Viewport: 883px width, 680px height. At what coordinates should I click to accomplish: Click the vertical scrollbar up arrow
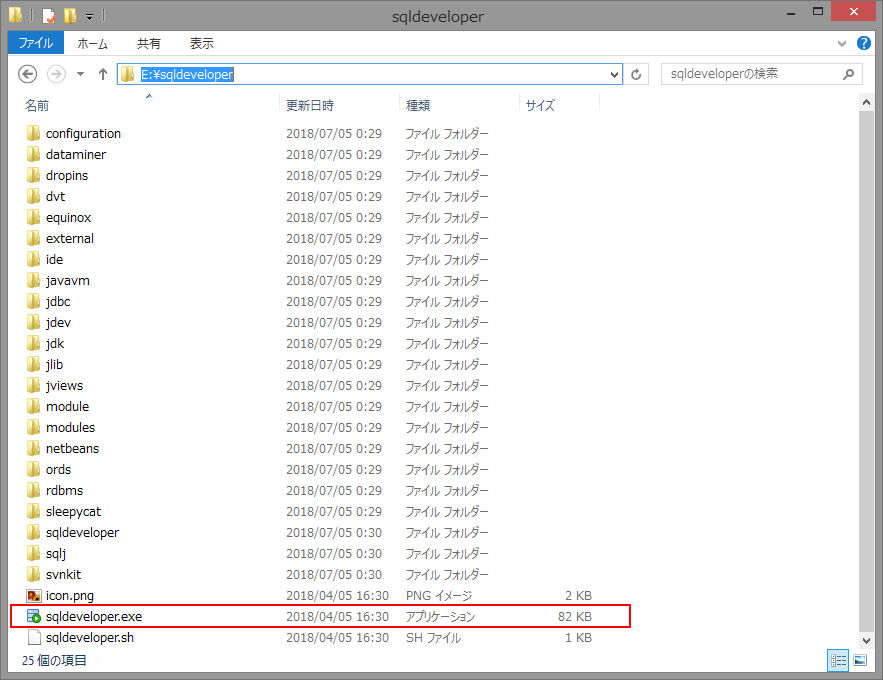[x=866, y=102]
